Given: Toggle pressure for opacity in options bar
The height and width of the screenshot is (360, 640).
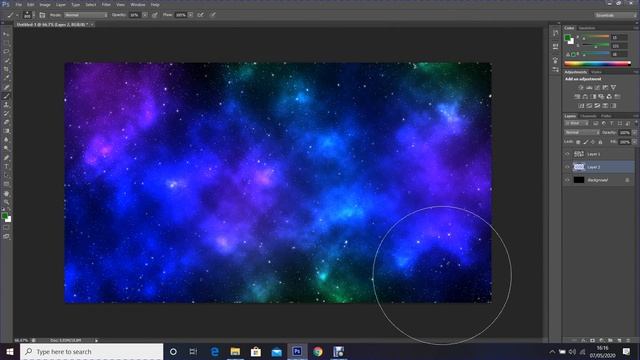Looking at the screenshot, I should (155, 15).
